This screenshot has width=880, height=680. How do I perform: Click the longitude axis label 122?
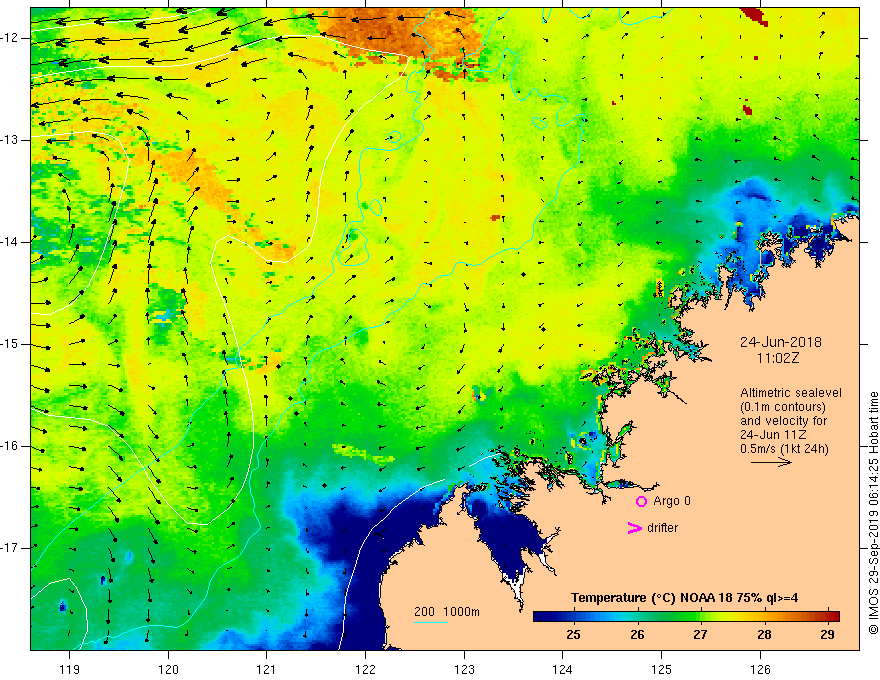pyautogui.click(x=365, y=669)
